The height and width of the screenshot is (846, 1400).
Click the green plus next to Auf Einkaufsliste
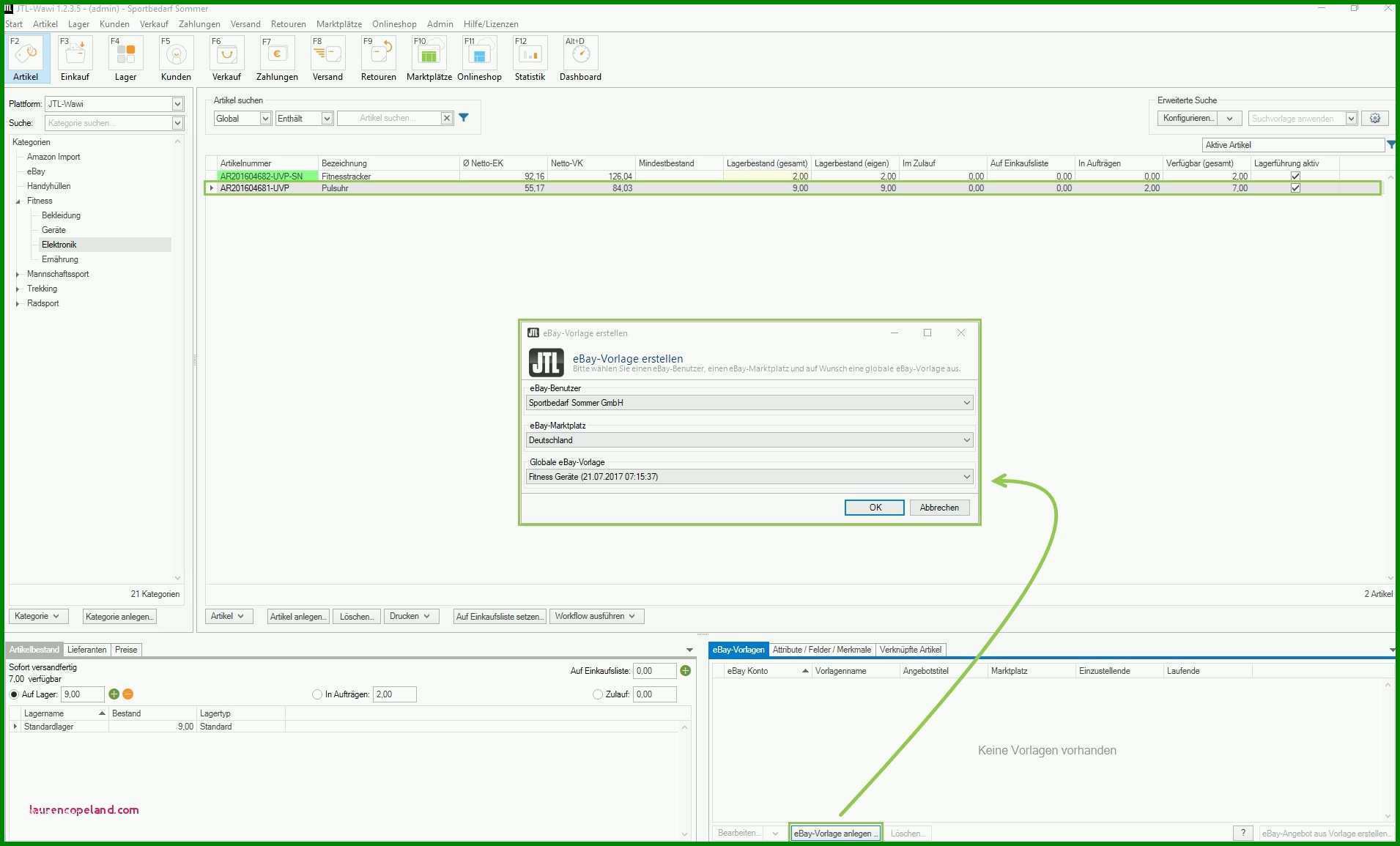pos(686,670)
